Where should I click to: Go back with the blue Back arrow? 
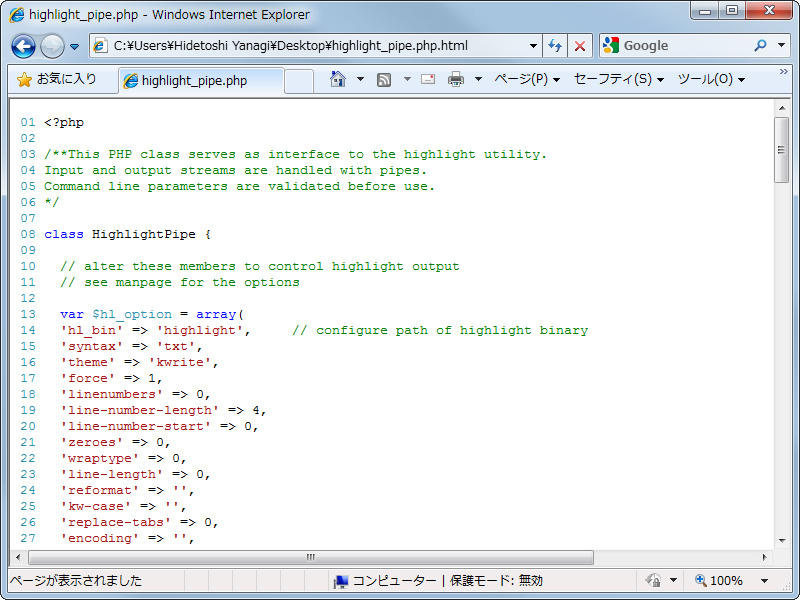point(23,46)
